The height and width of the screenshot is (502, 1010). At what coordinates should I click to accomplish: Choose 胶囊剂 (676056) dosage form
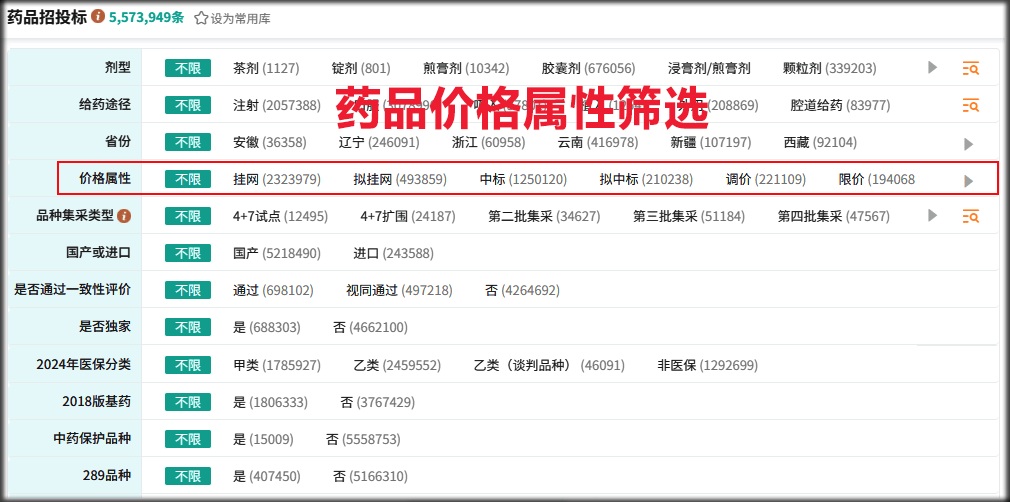pos(589,68)
